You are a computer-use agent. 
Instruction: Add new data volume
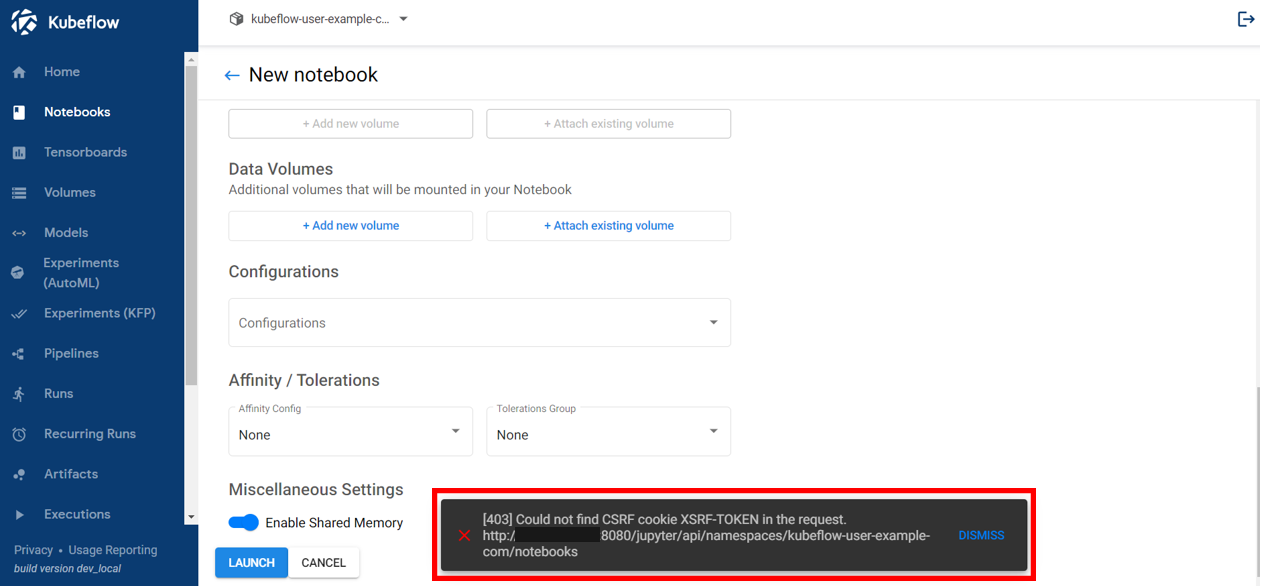[x=350, y=226]
